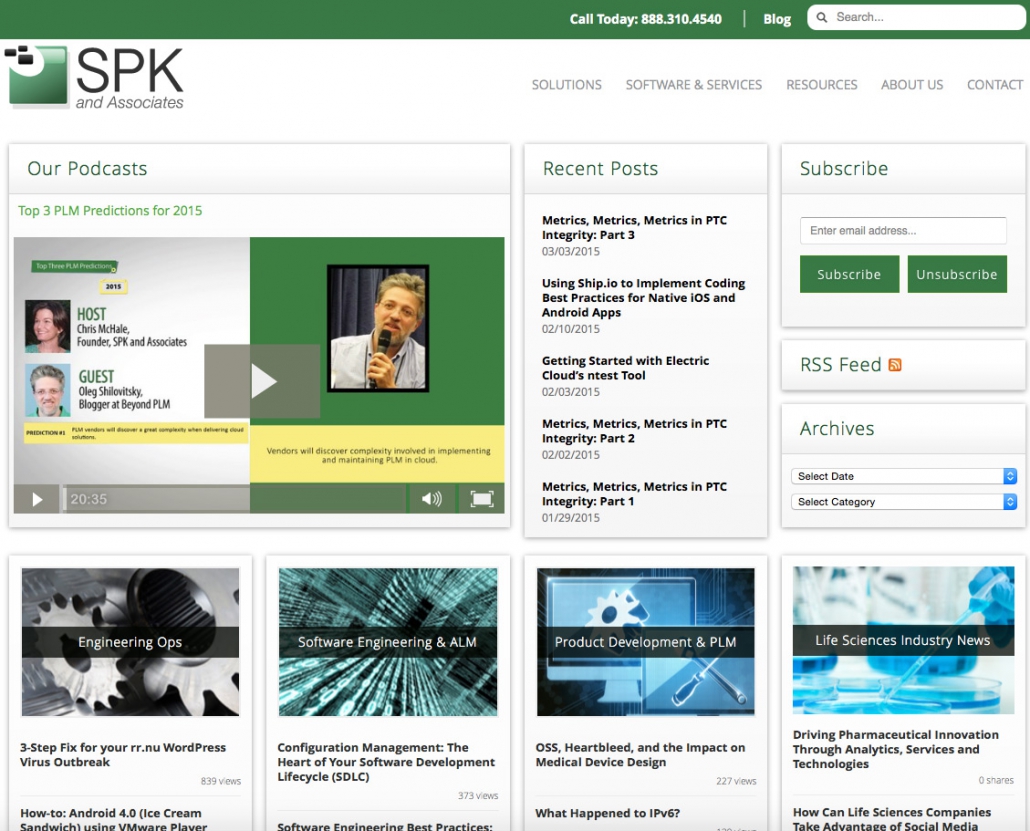
Task: Open the Resources navigation menu
Action: pos(821,85)
